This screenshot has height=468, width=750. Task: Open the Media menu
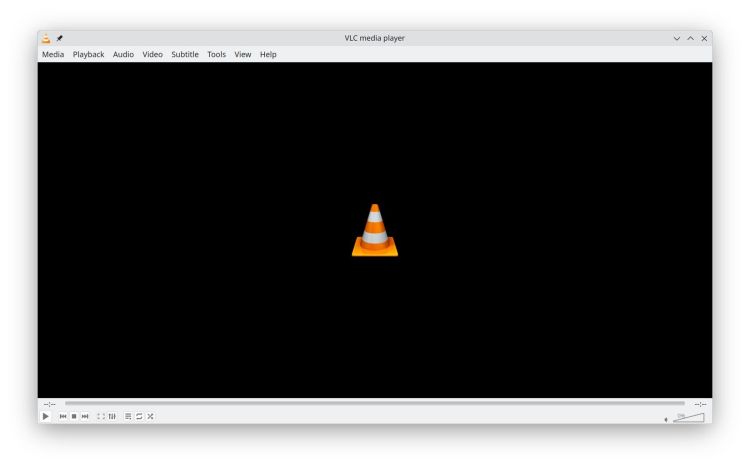[x=53, y=54]
